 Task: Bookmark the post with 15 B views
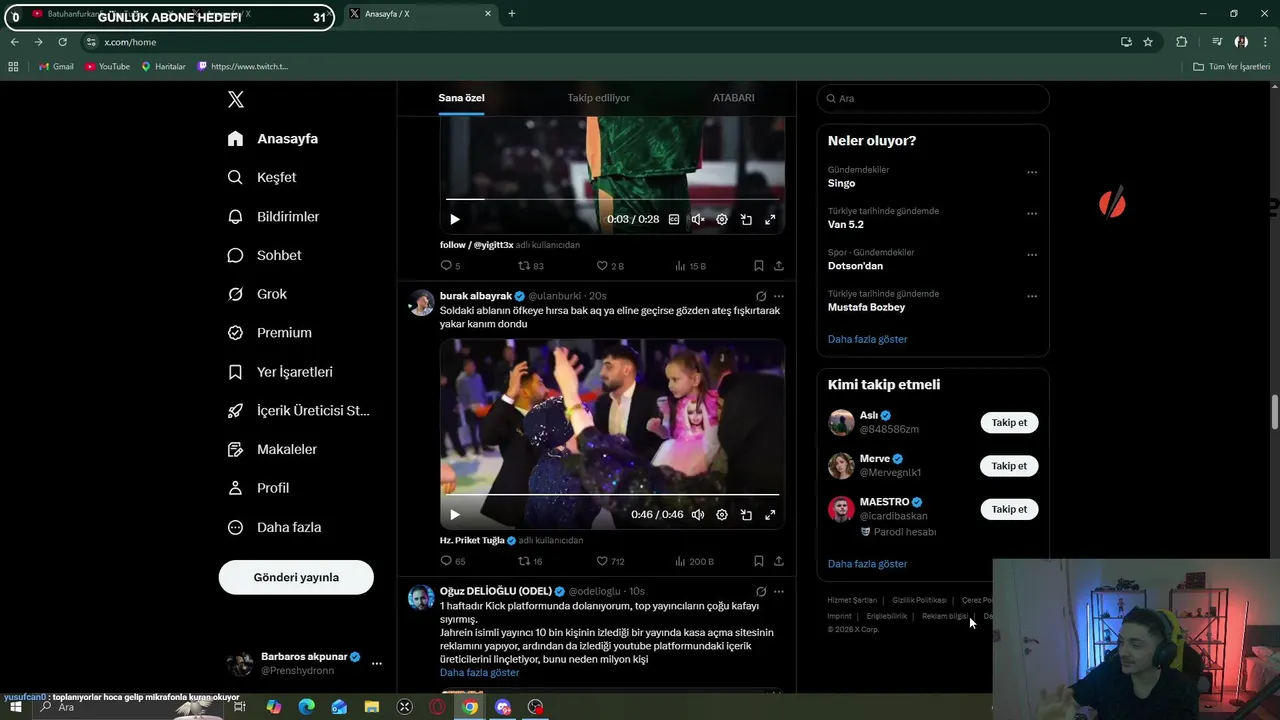758,266
